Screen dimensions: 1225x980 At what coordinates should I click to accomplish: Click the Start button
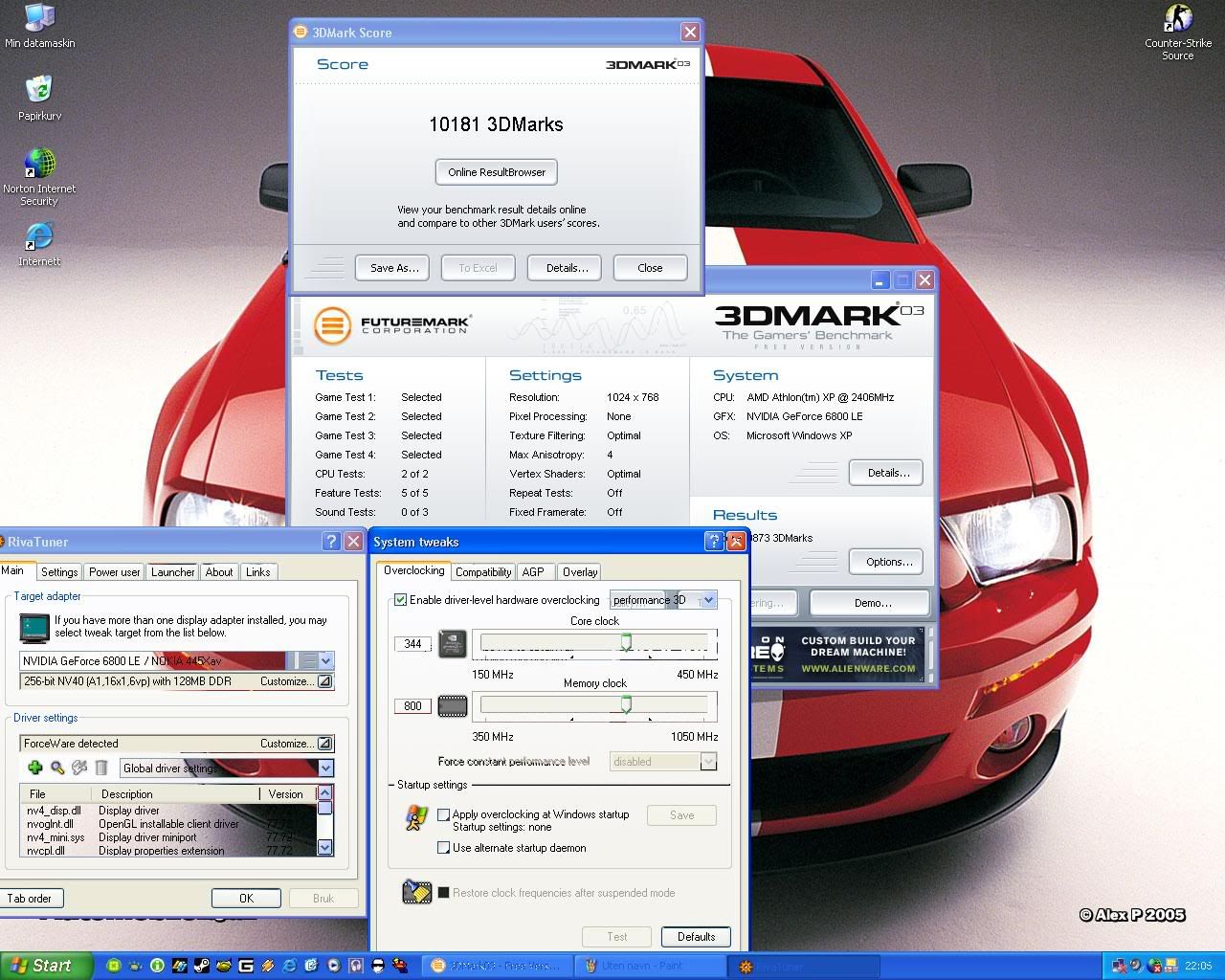point(45,966)
